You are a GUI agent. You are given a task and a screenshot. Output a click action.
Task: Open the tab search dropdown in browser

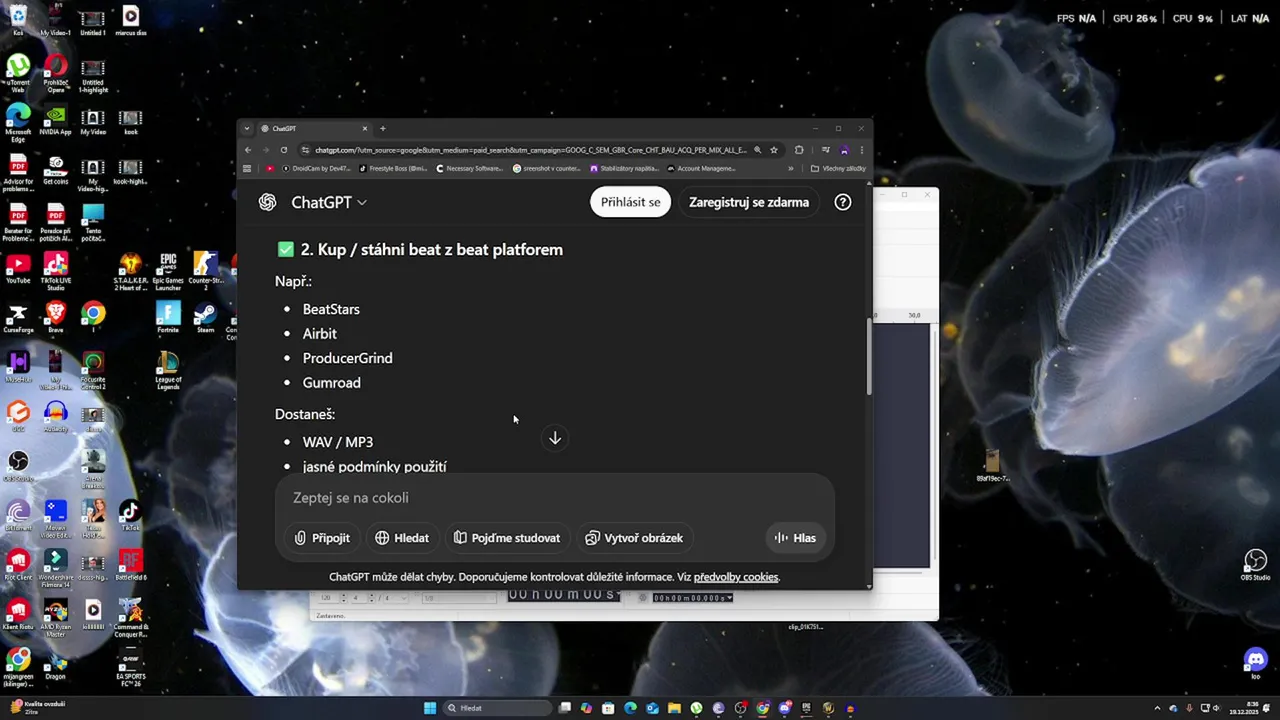point(247,128)
